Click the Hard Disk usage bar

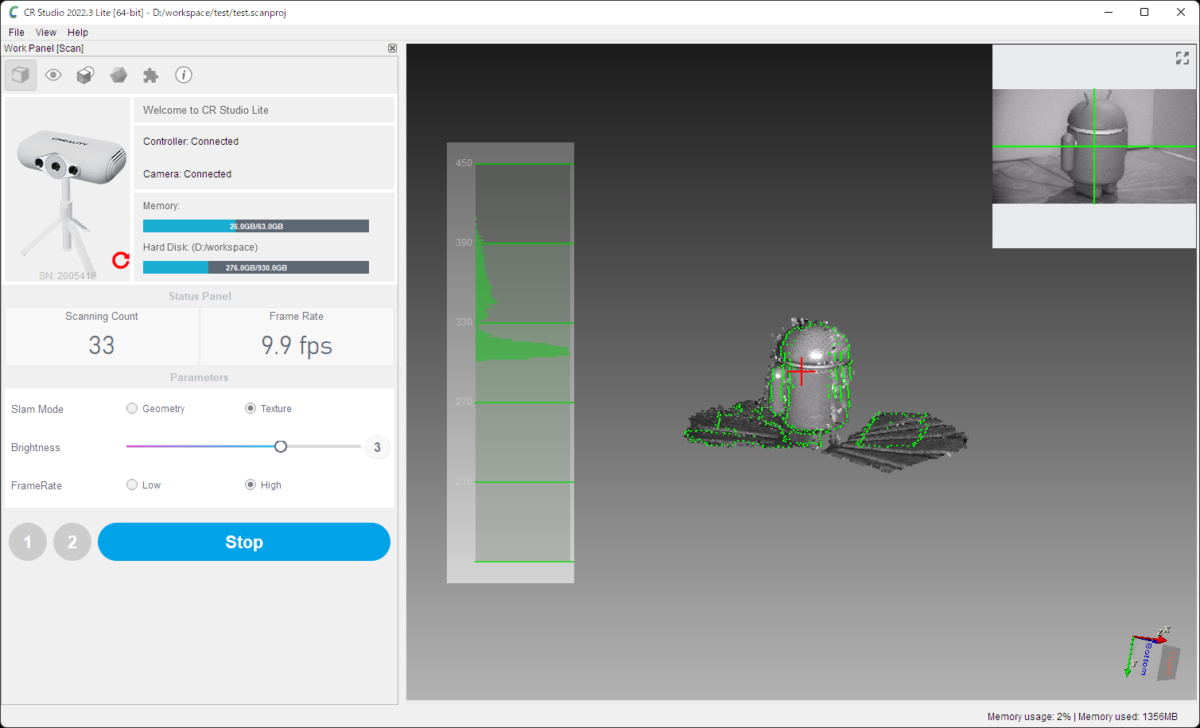[256, 268]
